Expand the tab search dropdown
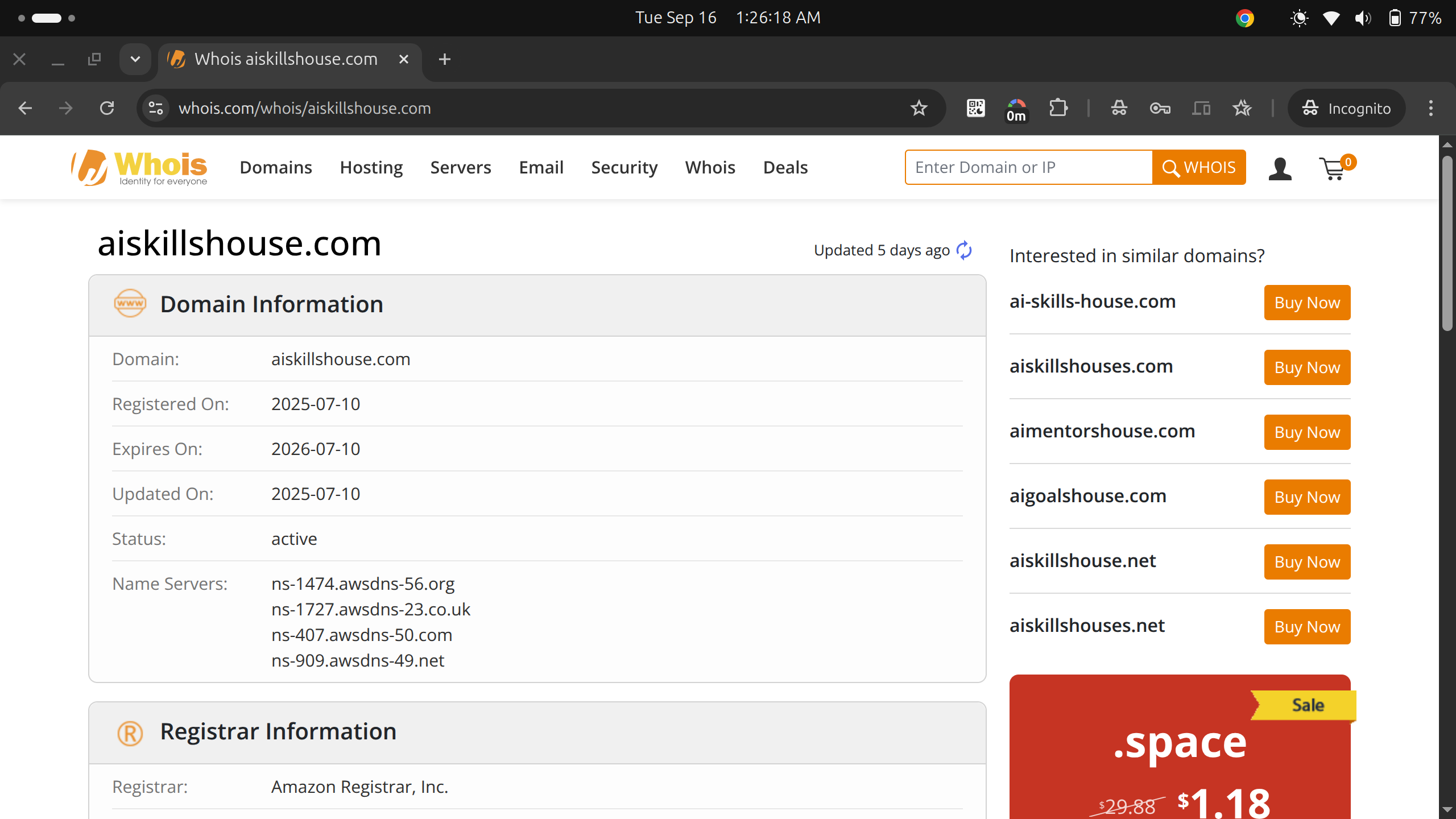This screenshot has height=819, width=1456. point(135,59)
